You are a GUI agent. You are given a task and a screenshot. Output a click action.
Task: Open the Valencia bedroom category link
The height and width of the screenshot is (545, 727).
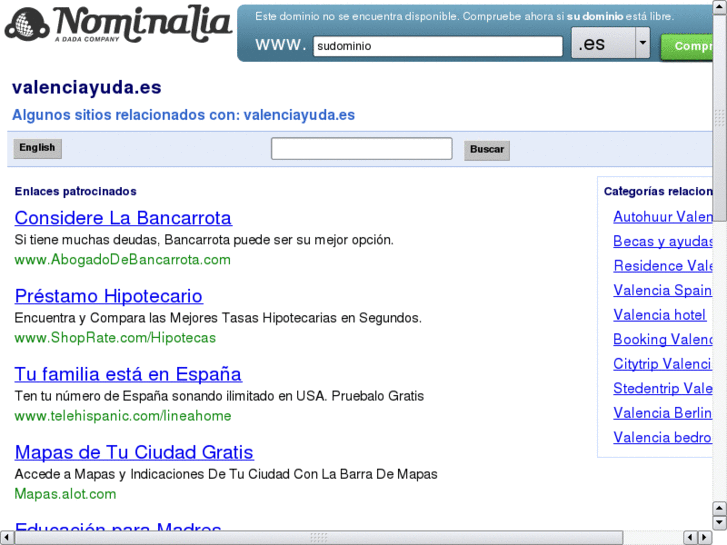[662, 437]
